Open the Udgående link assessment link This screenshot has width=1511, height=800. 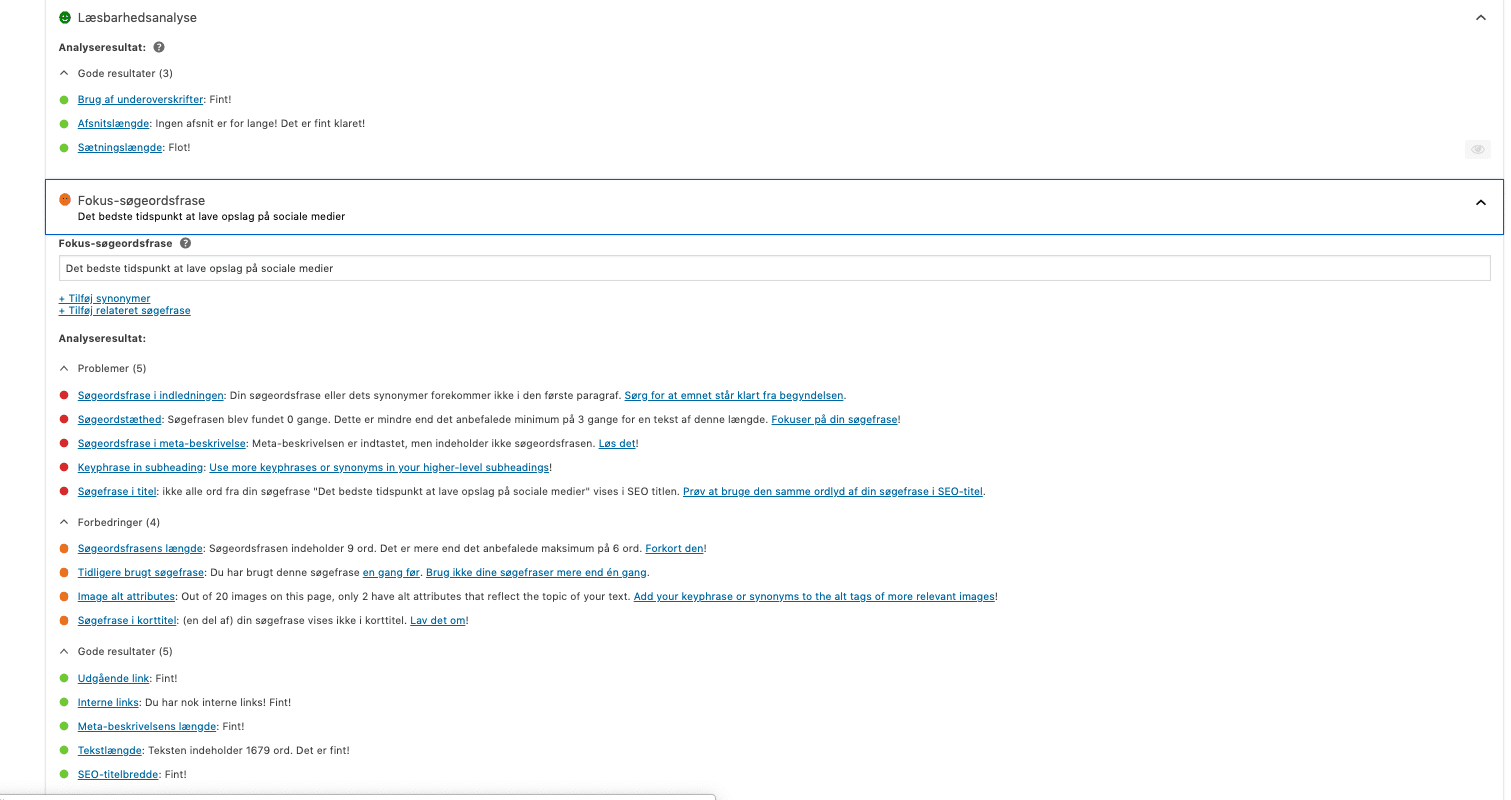click(x=113, y=678)
